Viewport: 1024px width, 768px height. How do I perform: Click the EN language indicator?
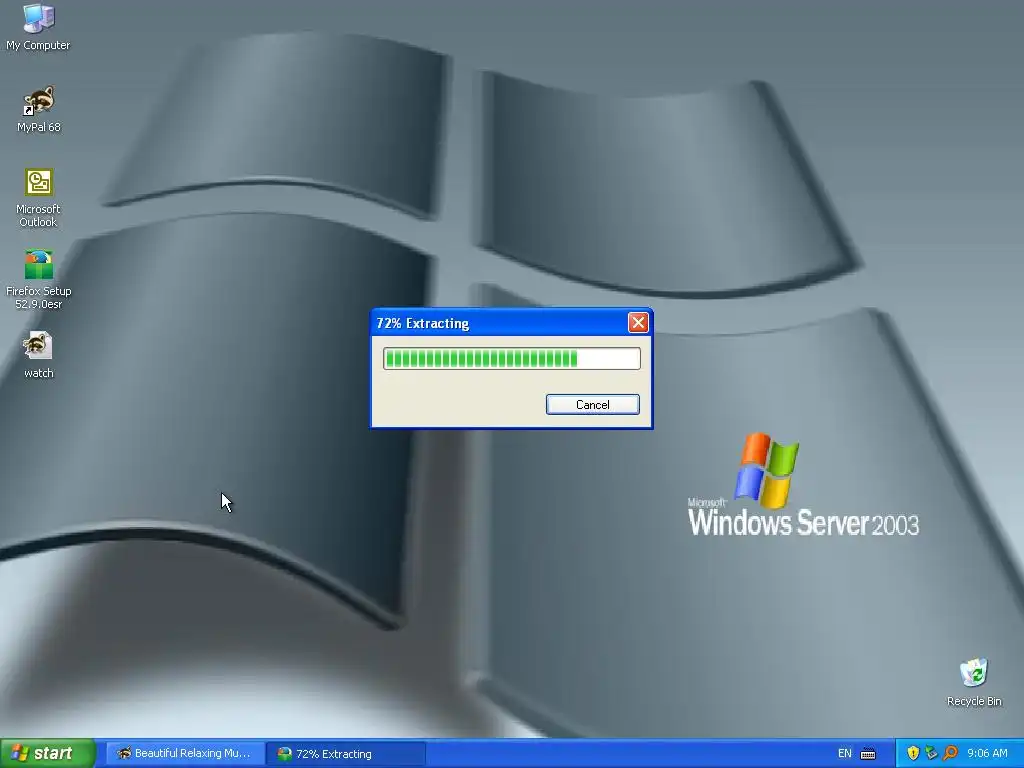coord(844,754)
